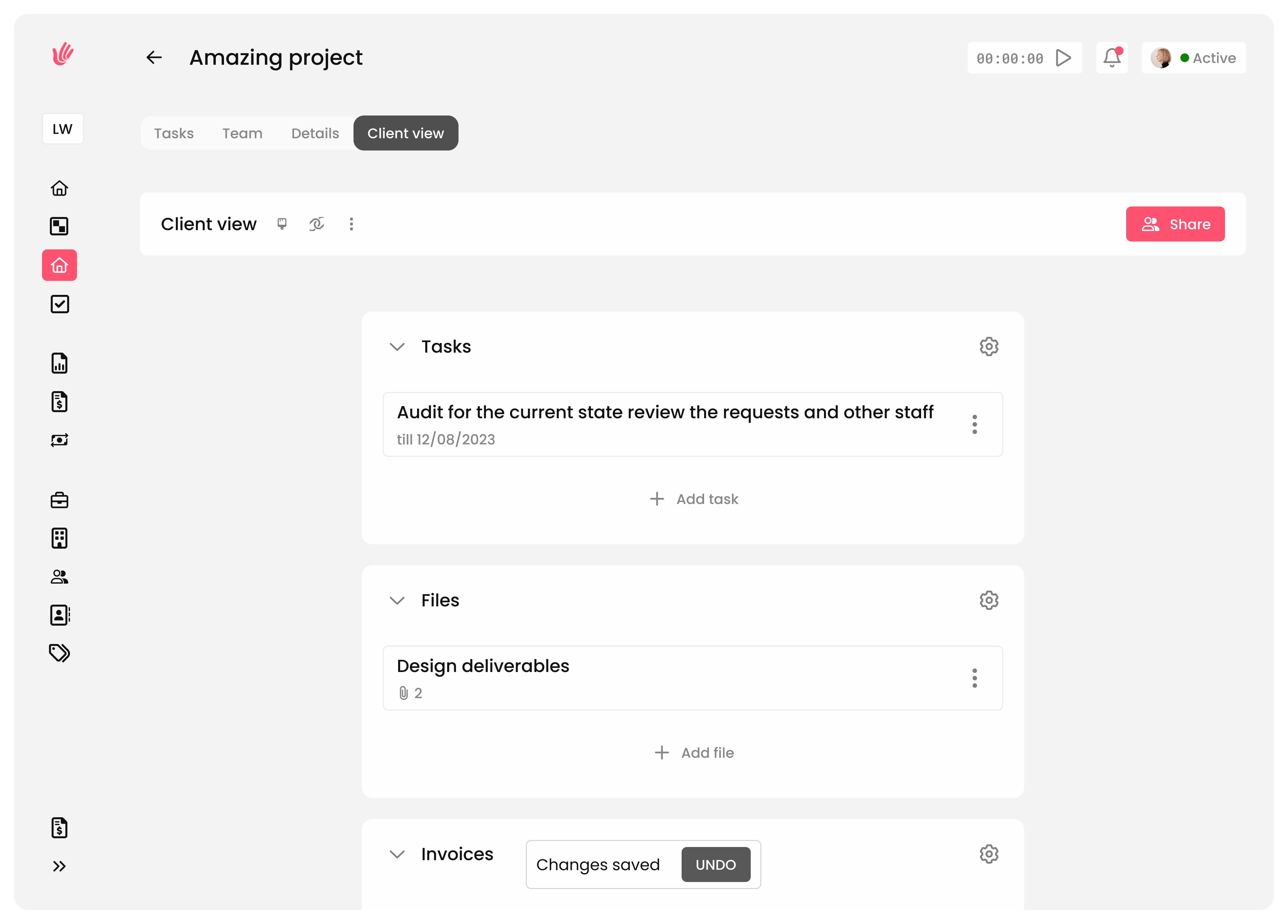Open the tags icon in the sidebar
The width and height of the screenshot is (1288, 924).
point(60,653)
